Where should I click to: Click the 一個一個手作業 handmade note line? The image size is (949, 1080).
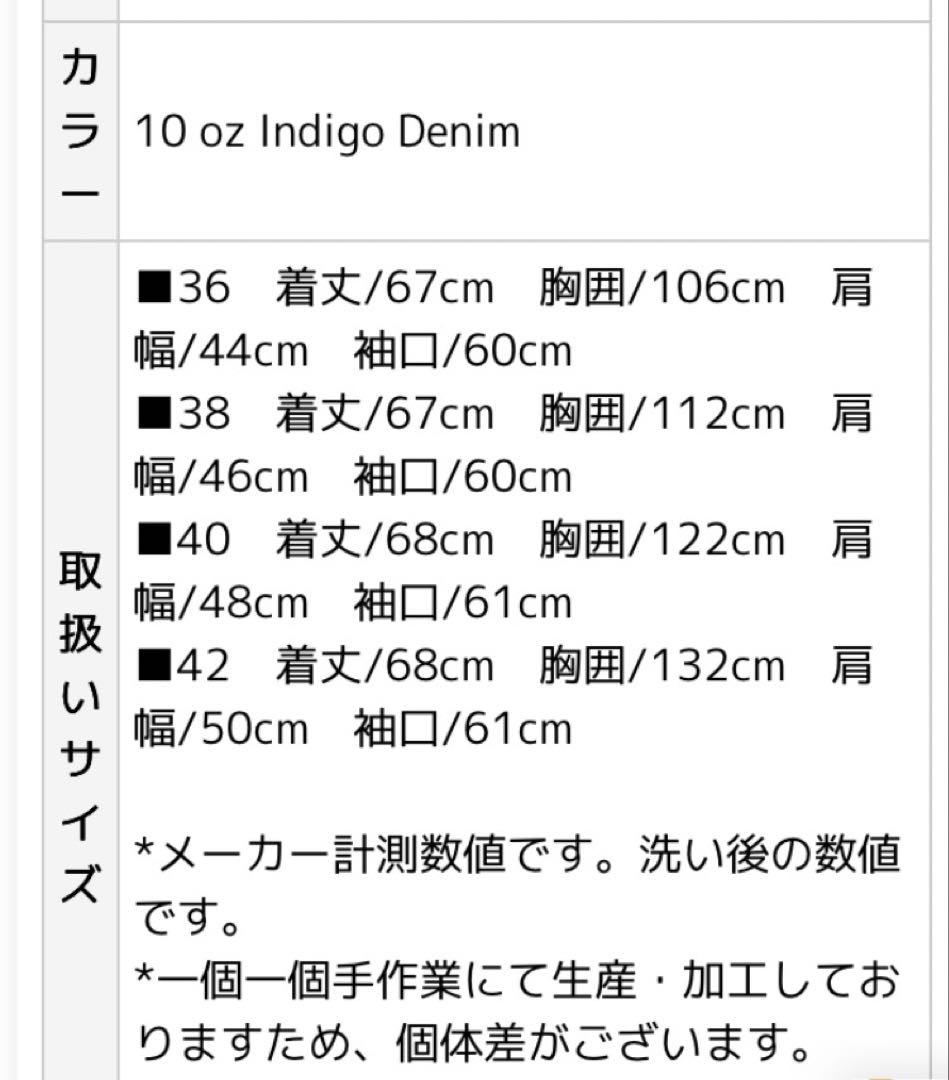point(517,984)
